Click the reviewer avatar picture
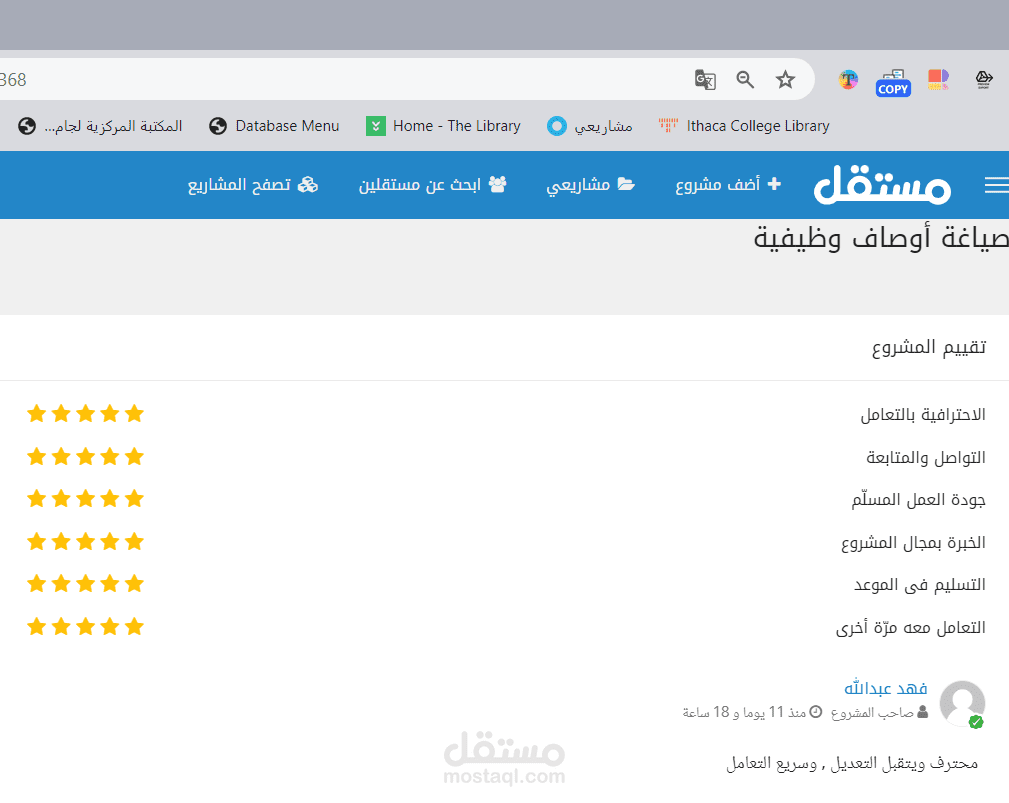The image size is (1009, 803). point(962,704)
